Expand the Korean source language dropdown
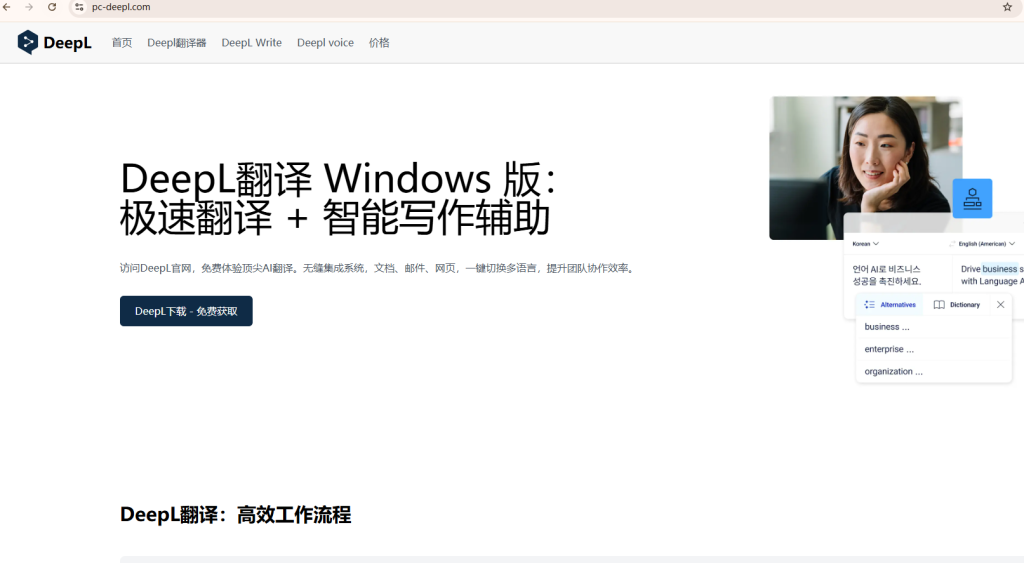 coord(866,243)
